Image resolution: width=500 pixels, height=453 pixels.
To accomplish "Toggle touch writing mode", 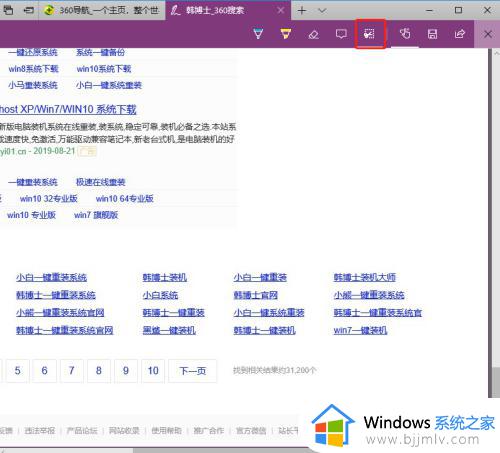I will (405, 34).
